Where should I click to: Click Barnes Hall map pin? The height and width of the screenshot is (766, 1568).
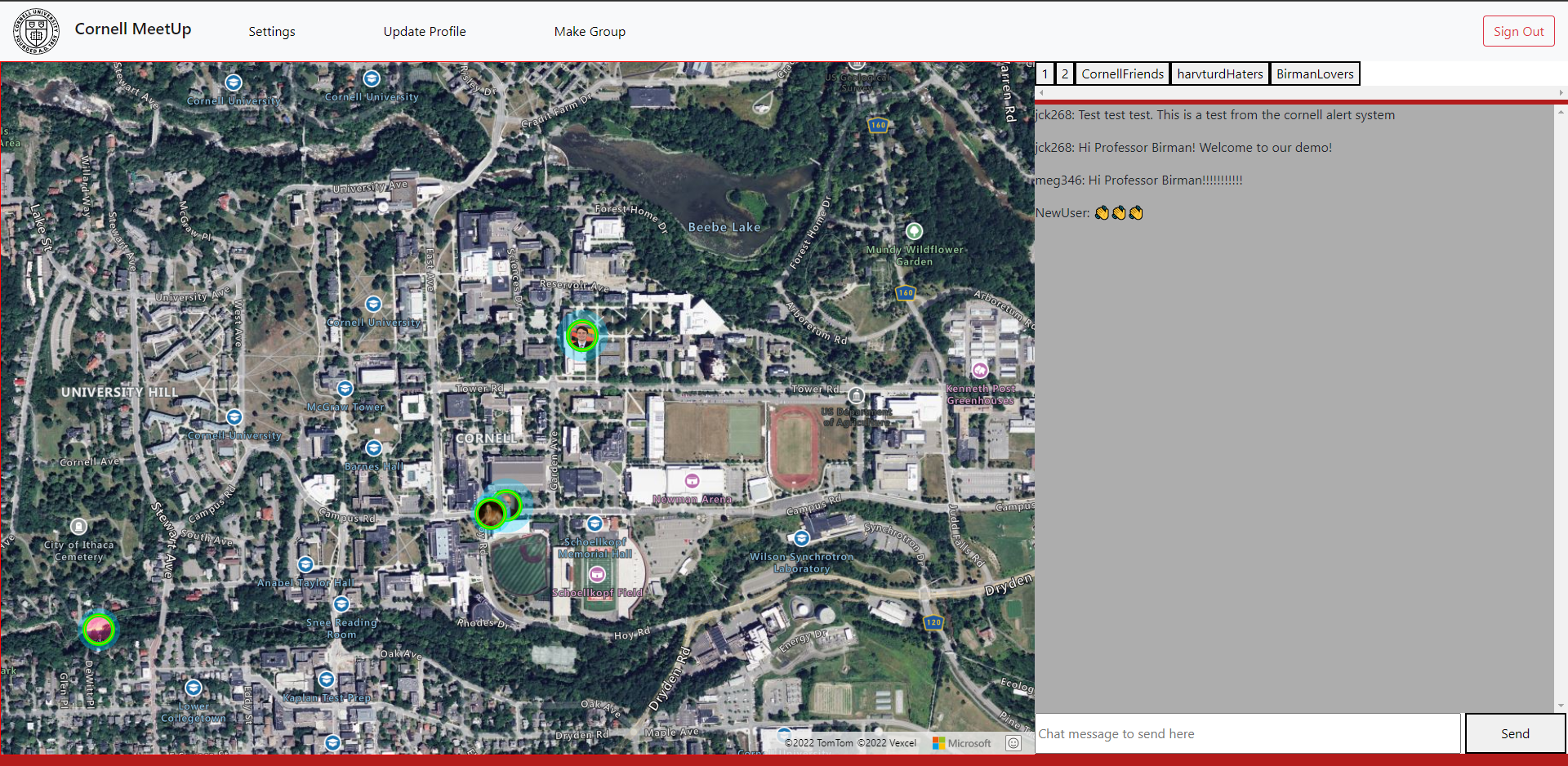tap(373, 448)
